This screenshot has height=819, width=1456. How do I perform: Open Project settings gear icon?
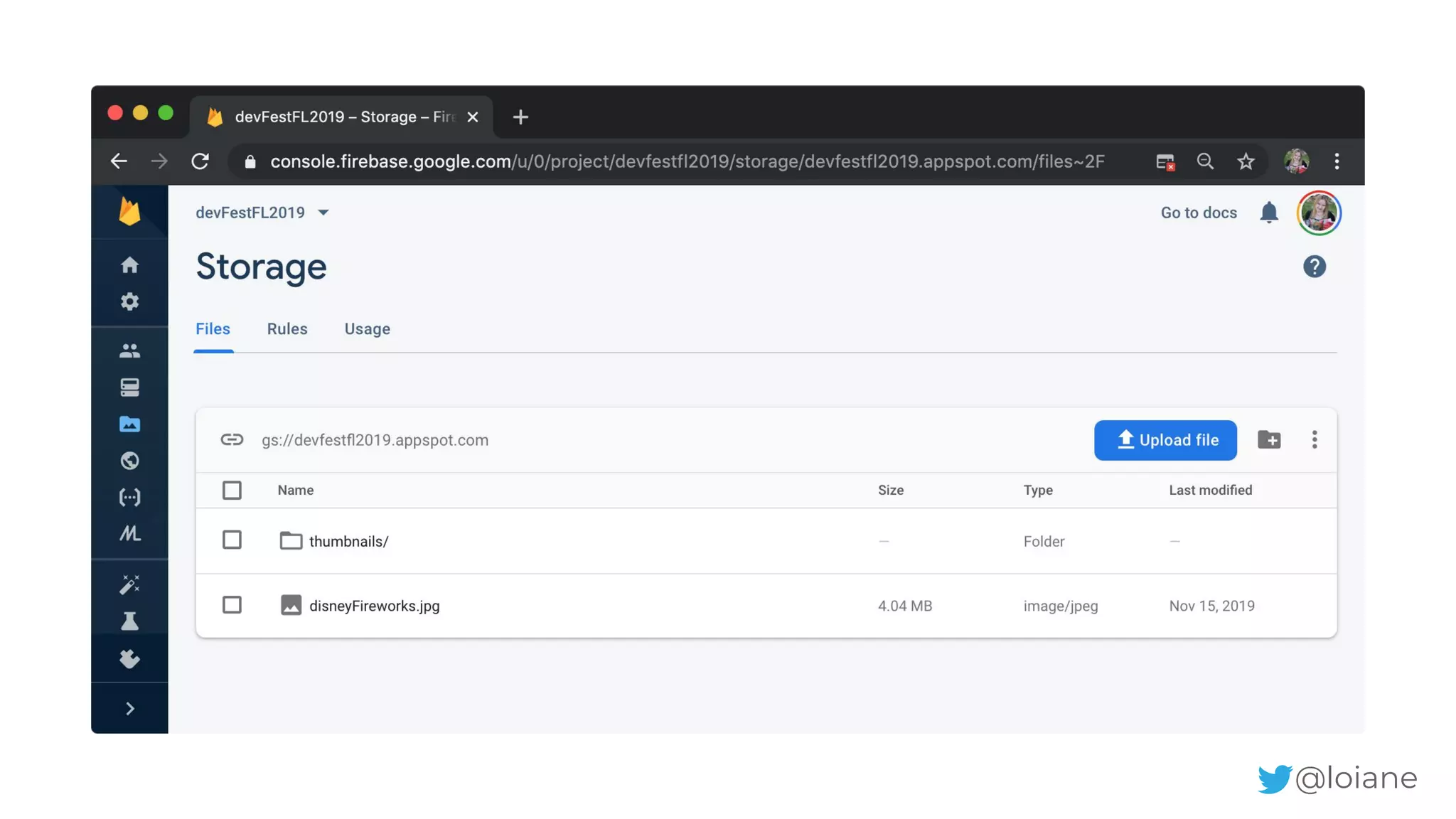click(129, 301)
